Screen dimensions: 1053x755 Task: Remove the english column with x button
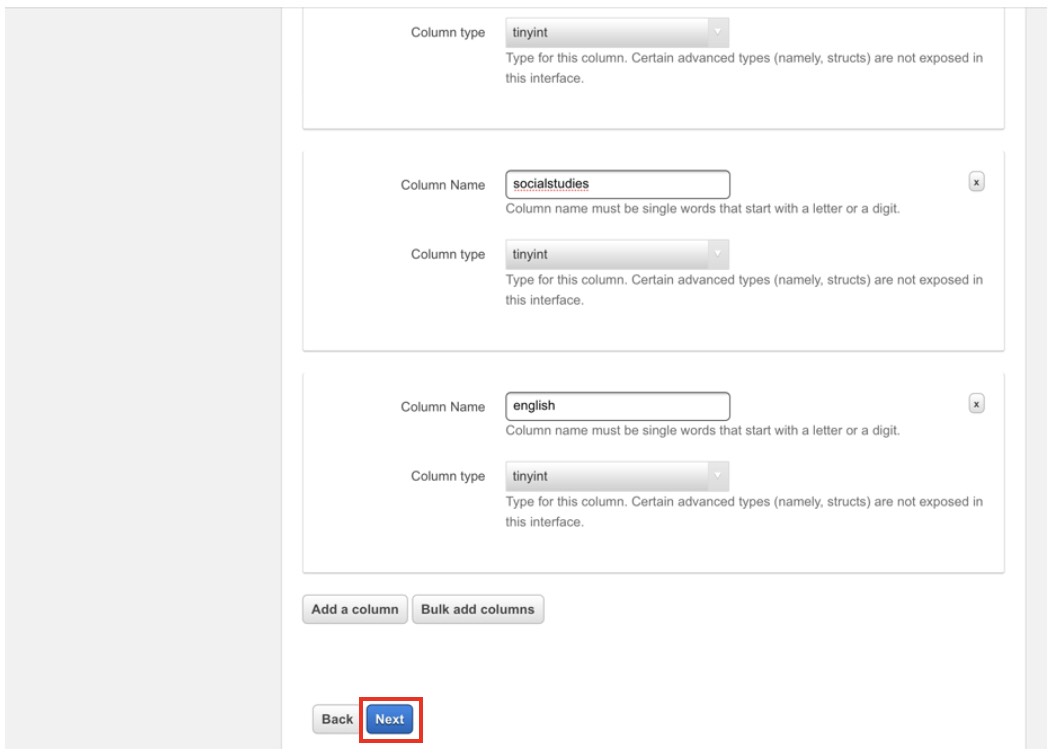click(977, 405)
